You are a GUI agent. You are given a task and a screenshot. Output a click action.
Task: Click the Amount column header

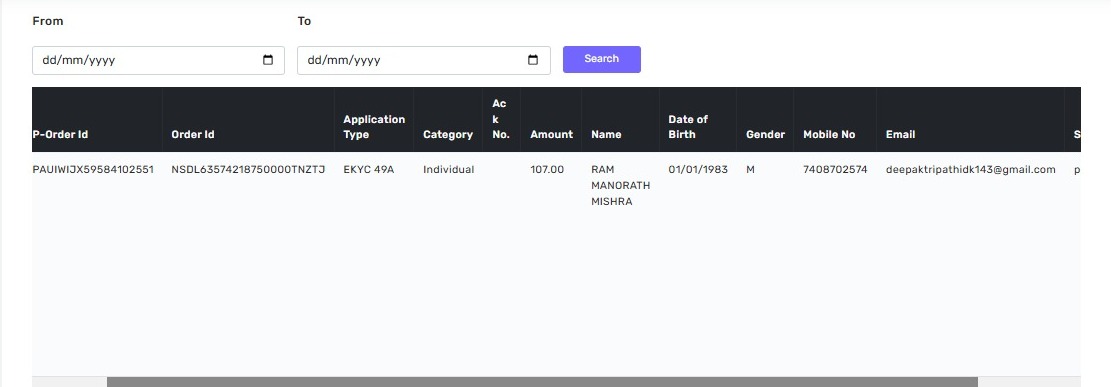click(x=551, y=134)
